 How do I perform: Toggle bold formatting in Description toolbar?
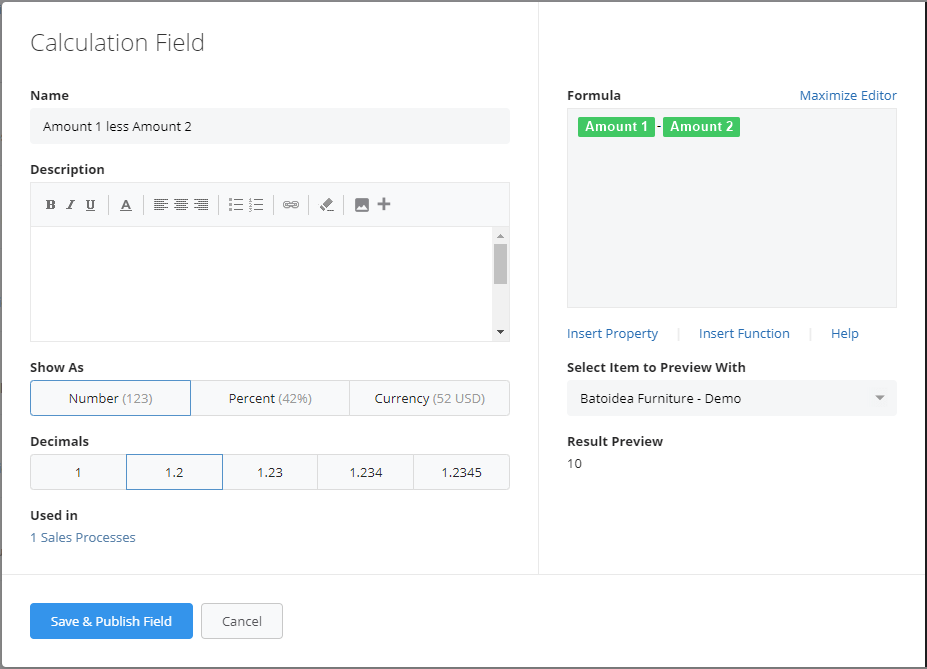[51, 204]
